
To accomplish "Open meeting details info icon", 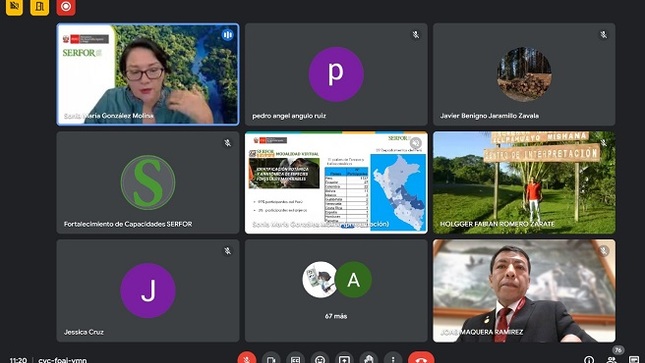I will point(589,359).
